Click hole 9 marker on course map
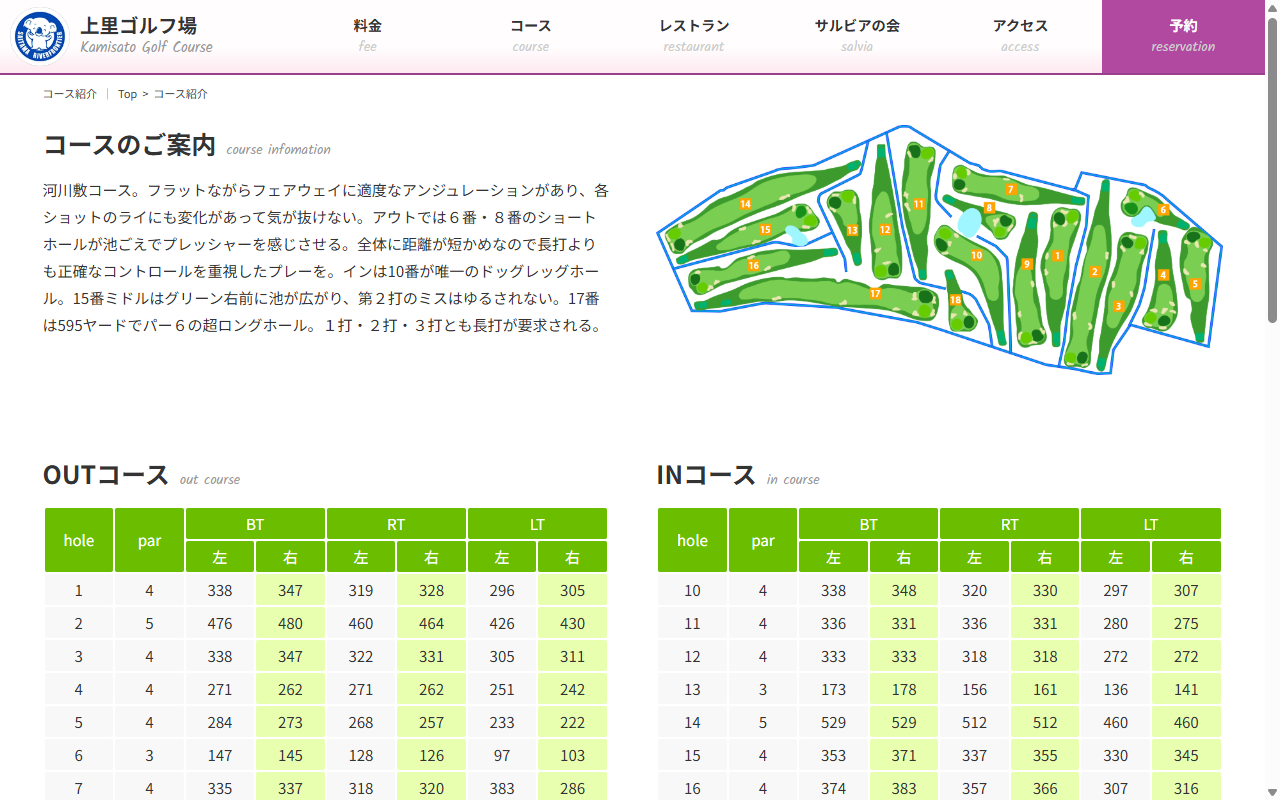The height and width of the screenshot is (800, 1280). [1027, 264]
